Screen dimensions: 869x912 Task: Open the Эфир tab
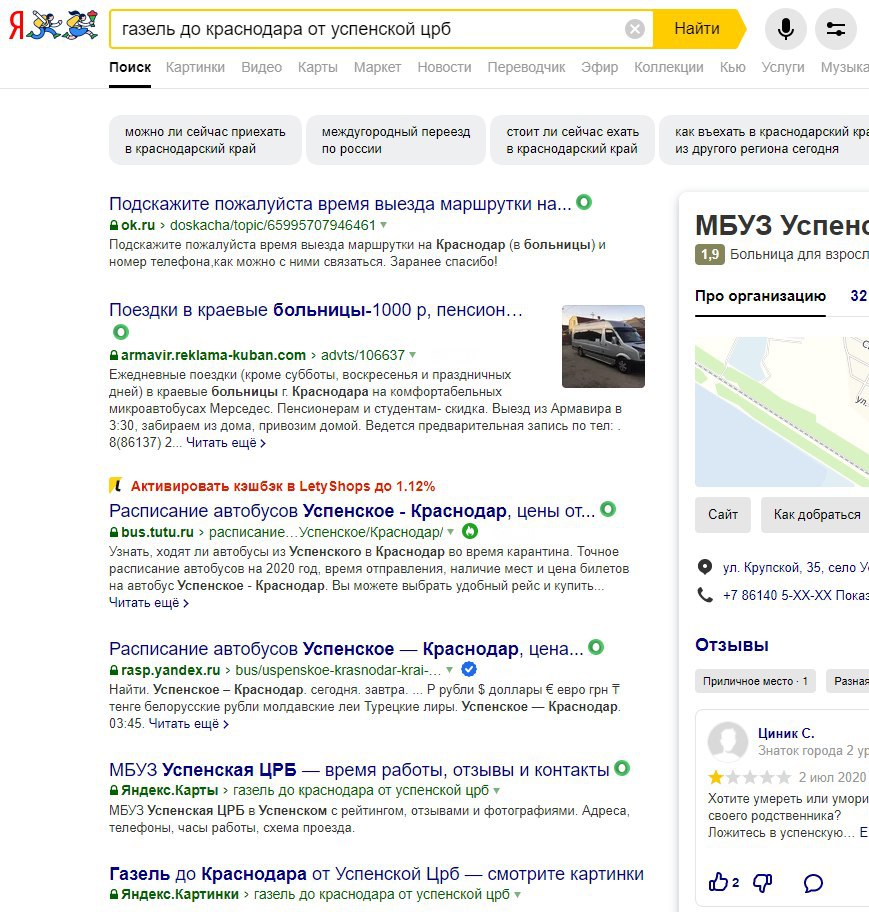tap(600, 67)
